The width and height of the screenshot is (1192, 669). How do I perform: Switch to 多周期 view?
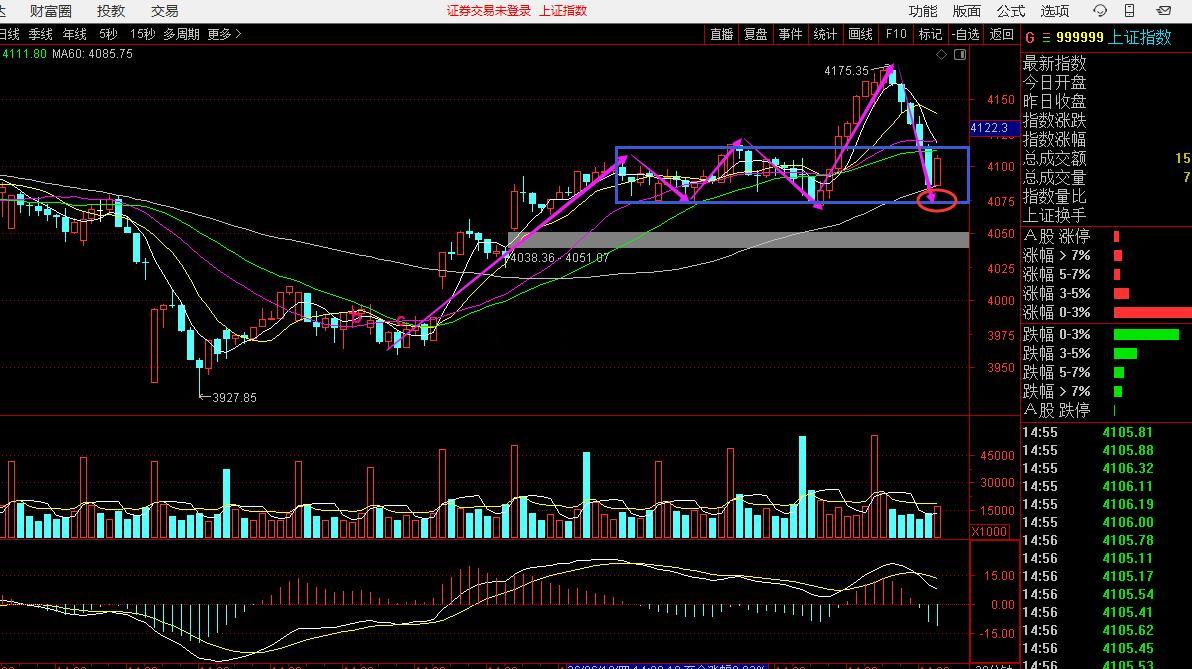pos(181,34)
